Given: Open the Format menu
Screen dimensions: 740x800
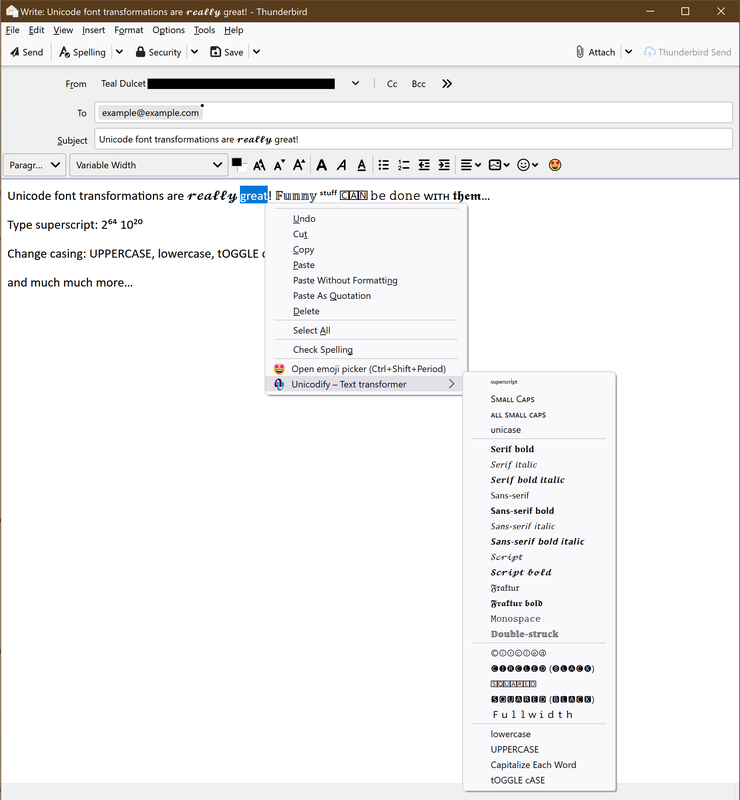Looking at the screenshot, I should tap(129, 30).
